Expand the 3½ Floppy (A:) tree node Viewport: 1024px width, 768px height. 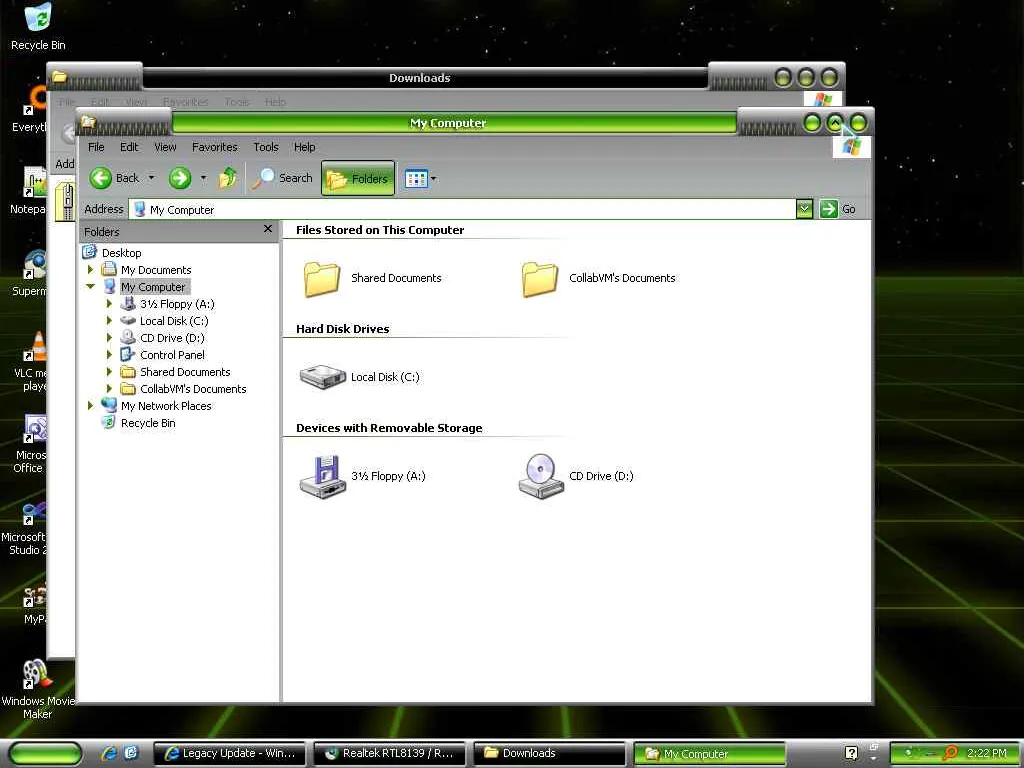(109, 304)
